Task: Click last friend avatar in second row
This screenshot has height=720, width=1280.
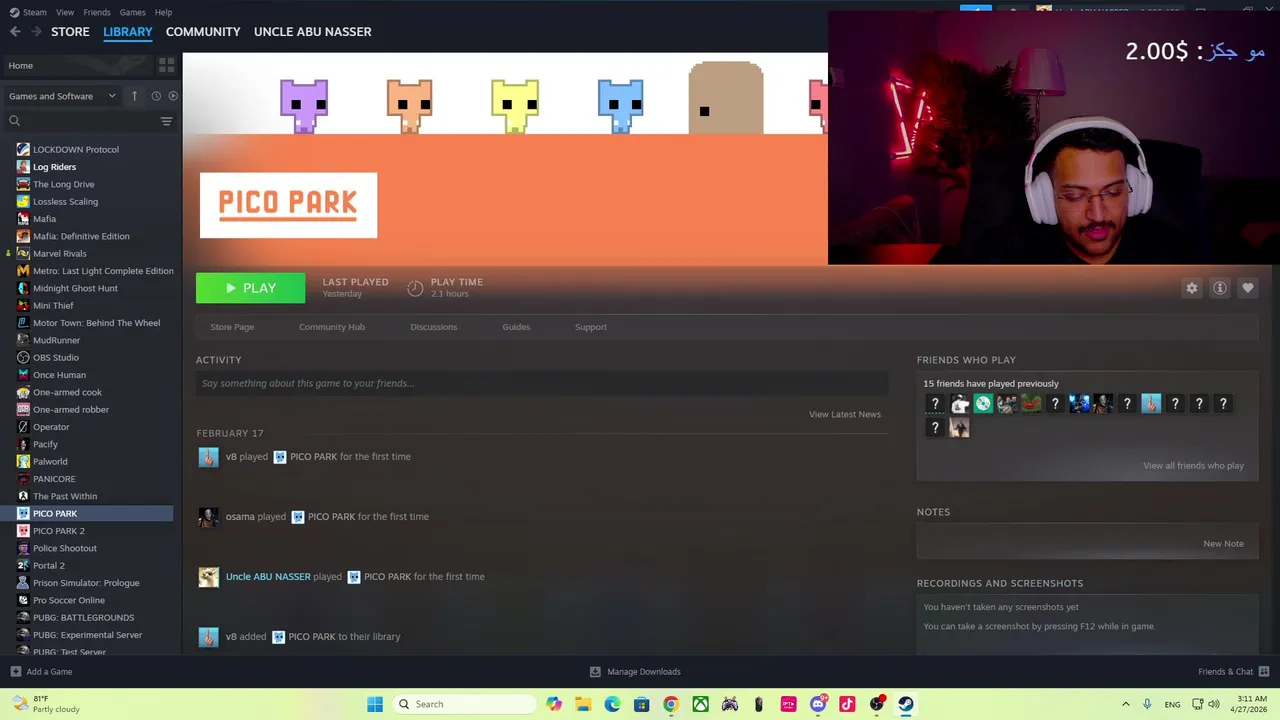Action: (959, 428)
